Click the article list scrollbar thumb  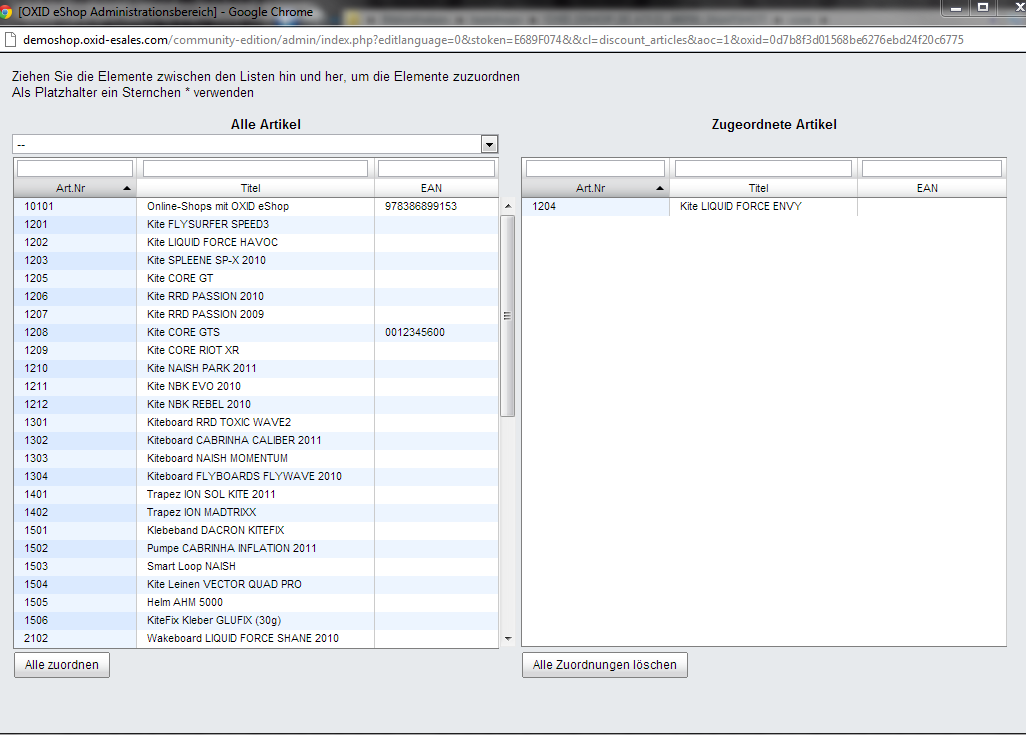click(507, 315)
